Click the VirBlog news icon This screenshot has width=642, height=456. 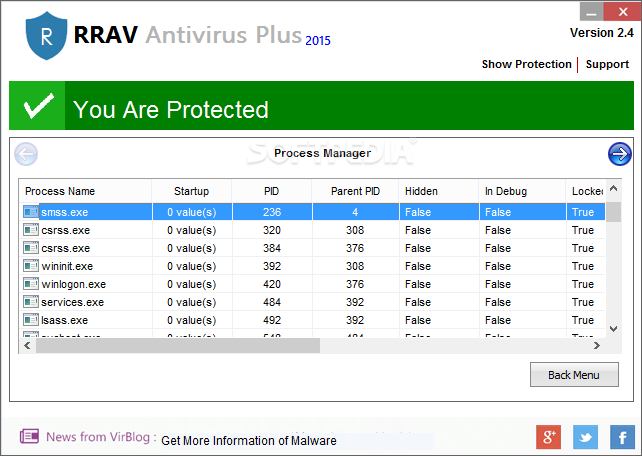coord(29,436)
